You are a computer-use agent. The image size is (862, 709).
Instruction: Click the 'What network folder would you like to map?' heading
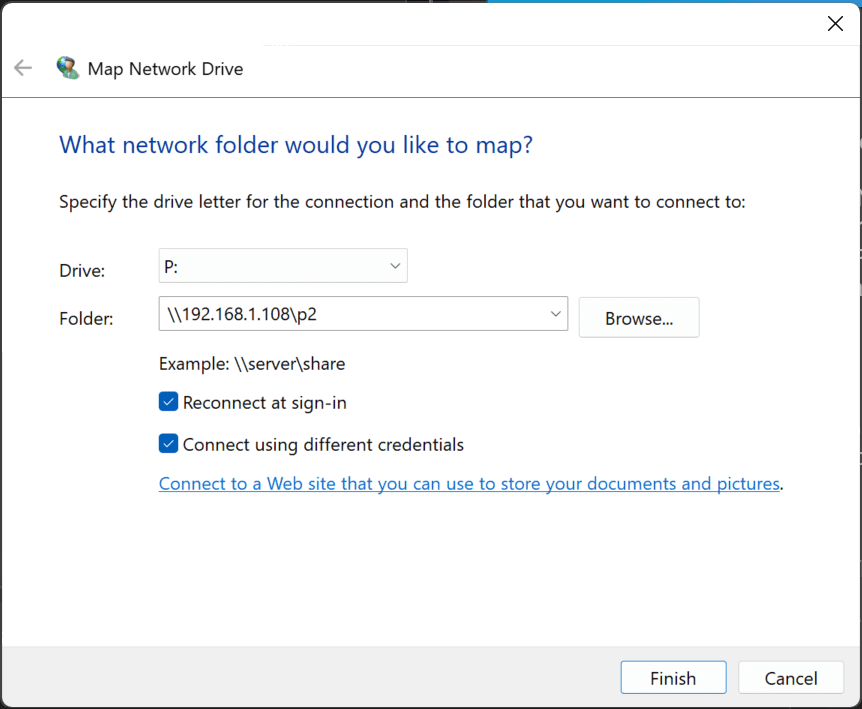tap(296, 145)
